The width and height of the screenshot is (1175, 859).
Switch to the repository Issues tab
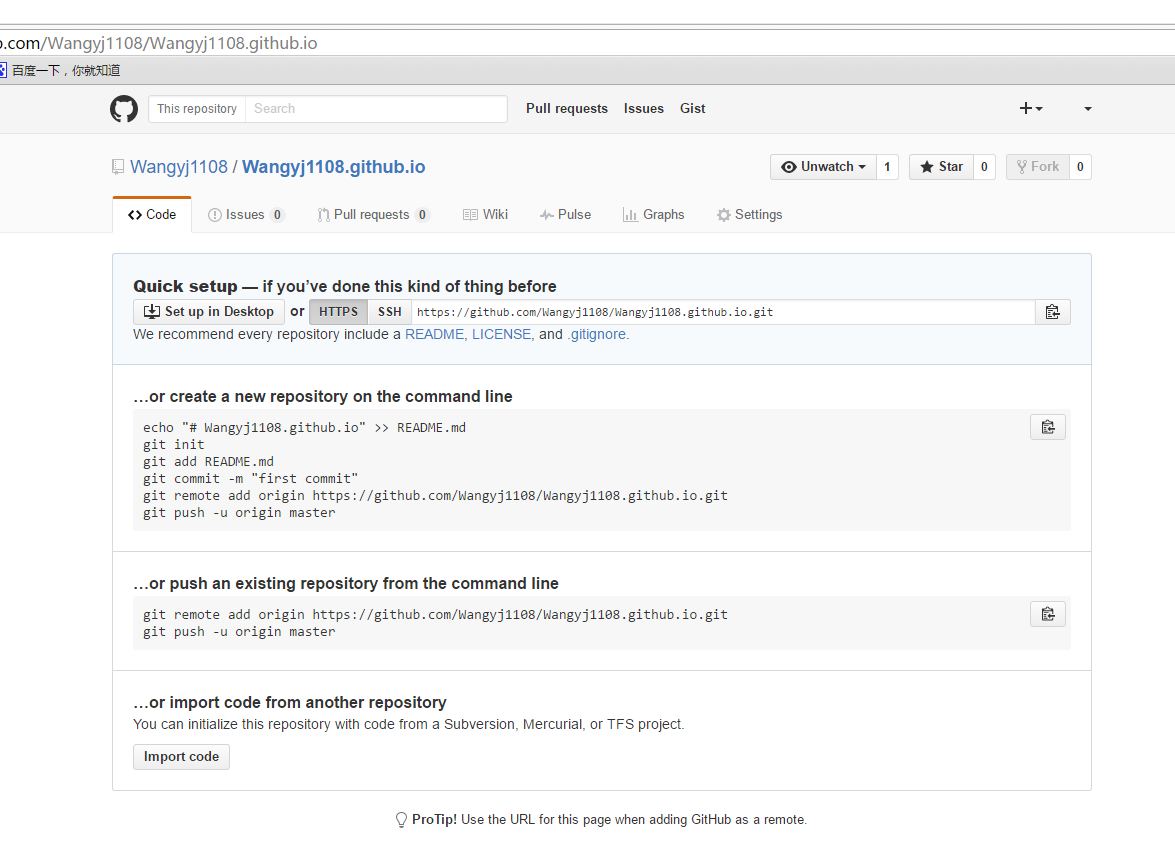245,214
